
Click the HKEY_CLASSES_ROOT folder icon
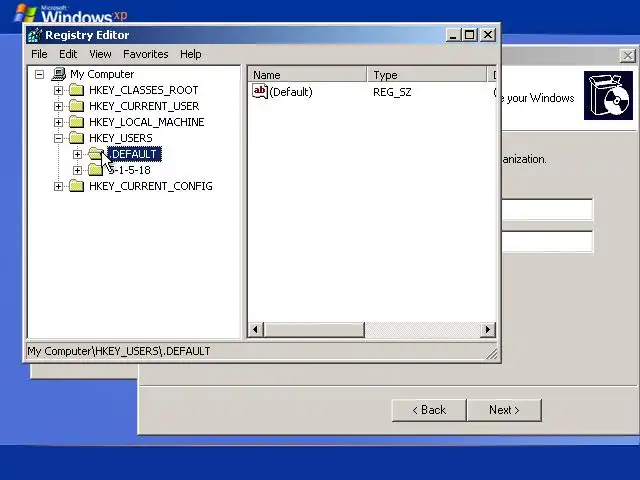coord(76,90)
